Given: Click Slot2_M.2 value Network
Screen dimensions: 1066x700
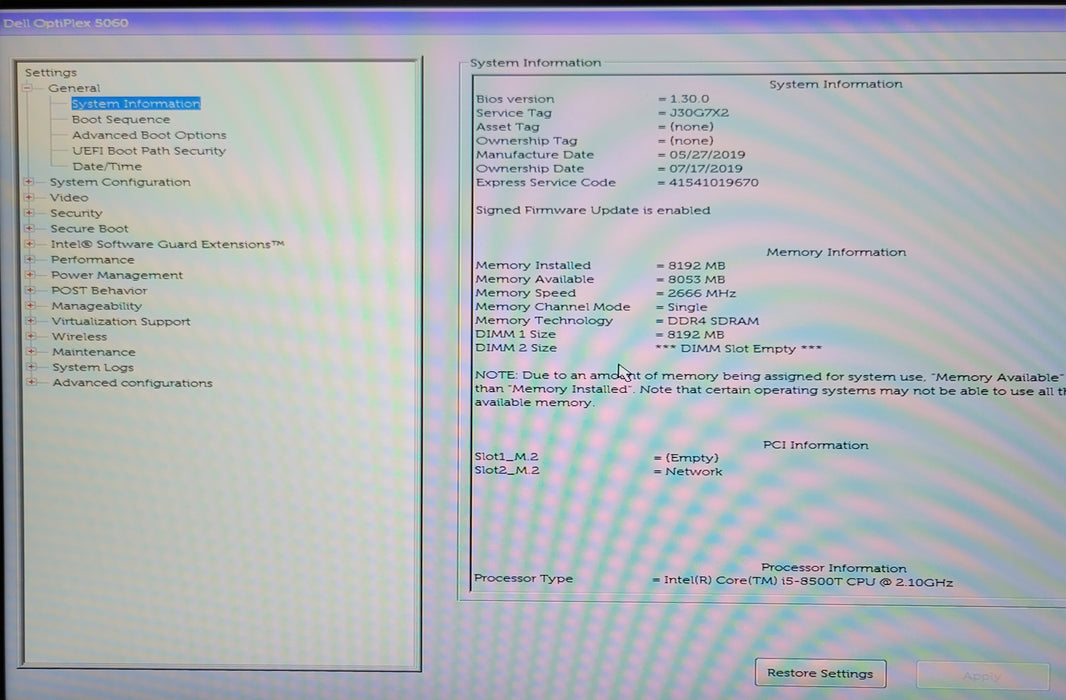Looking at the screenshot, I should coord(693,471).
